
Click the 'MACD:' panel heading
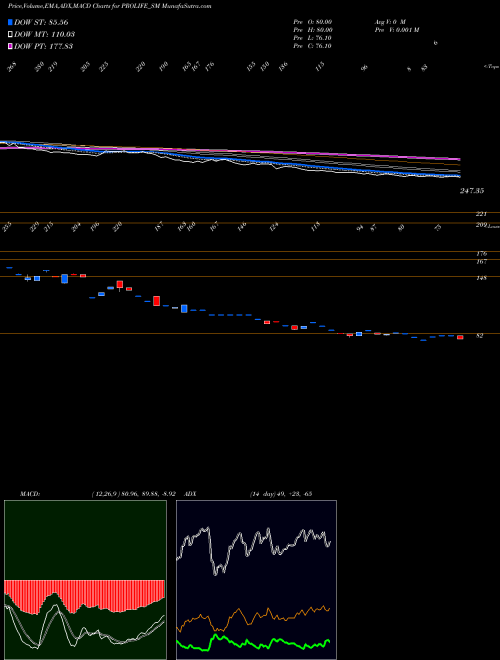click(x=30, y=494)
